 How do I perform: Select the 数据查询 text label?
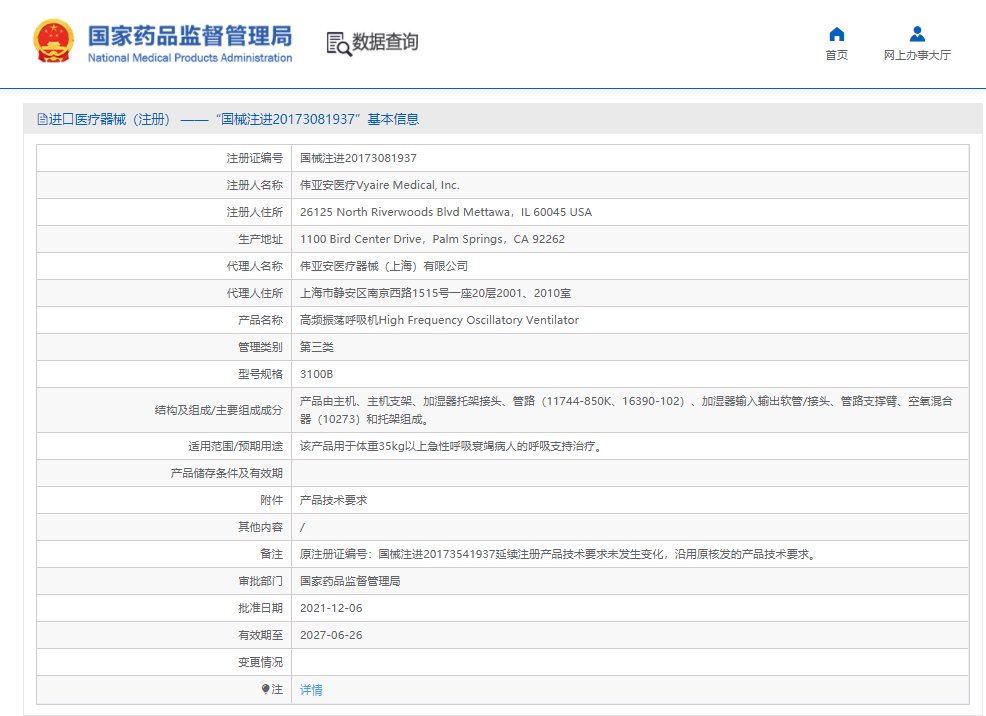385,42
